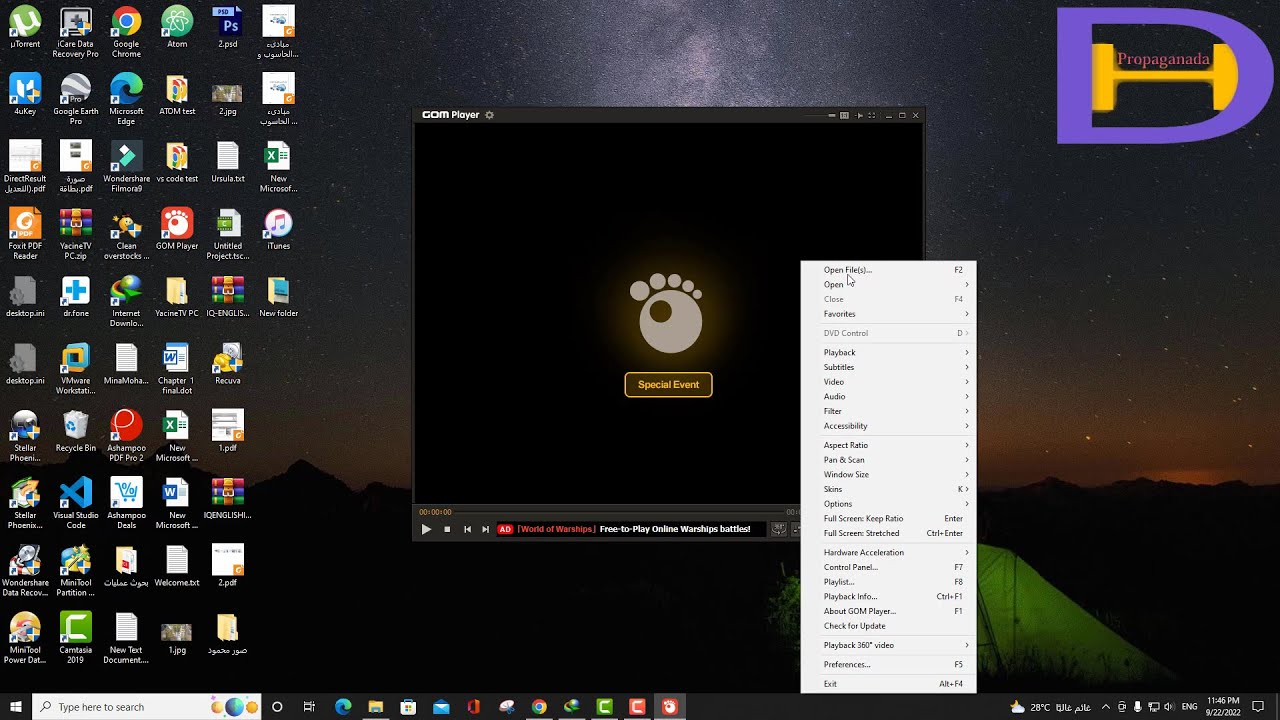The height and width of the screenshot is (720, 1280).
Task: Select Check for Update
Action: pos(888,626)
